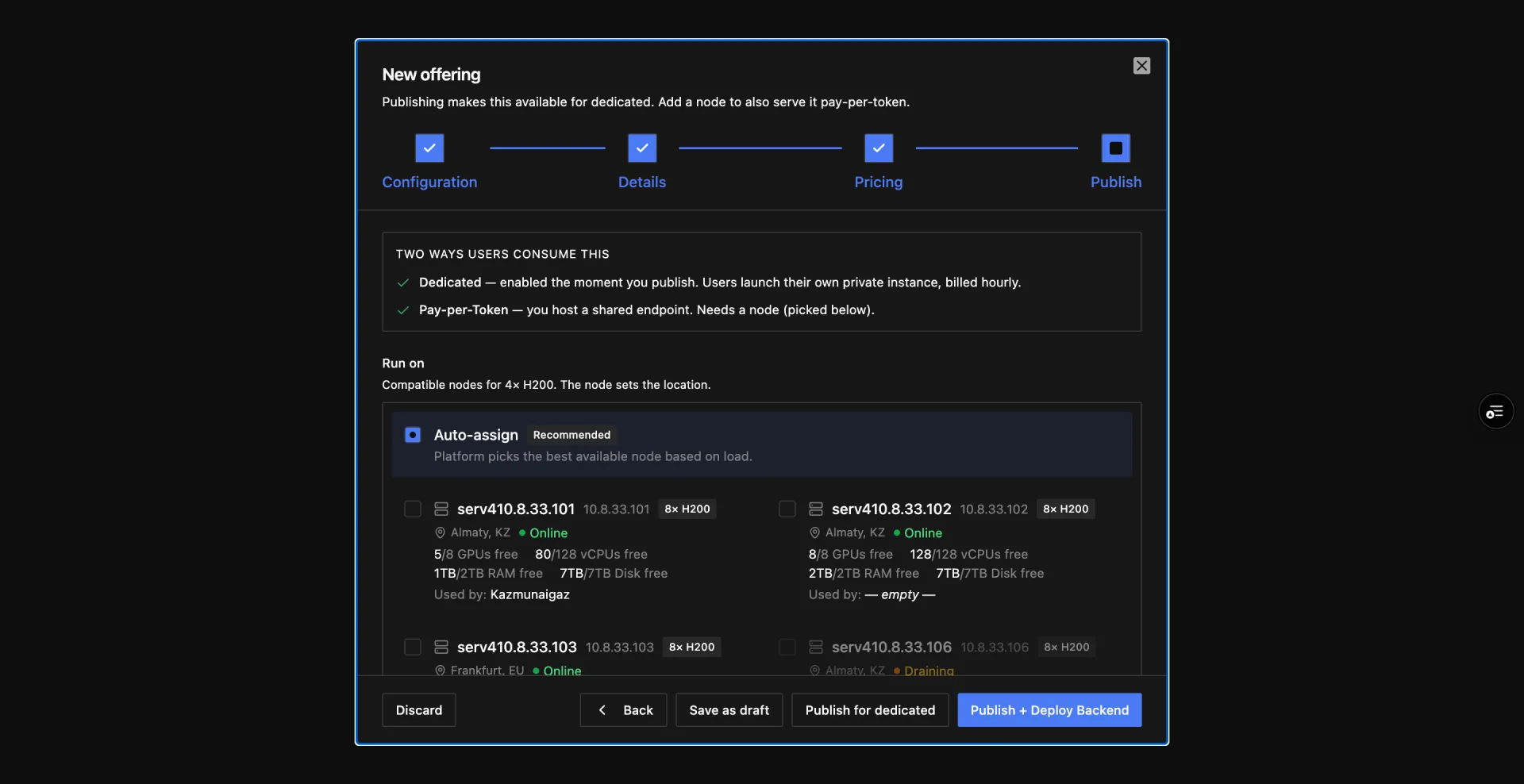
Task: Click the location pin icon for serv410.8.33.101
Action: coord(440,532)
